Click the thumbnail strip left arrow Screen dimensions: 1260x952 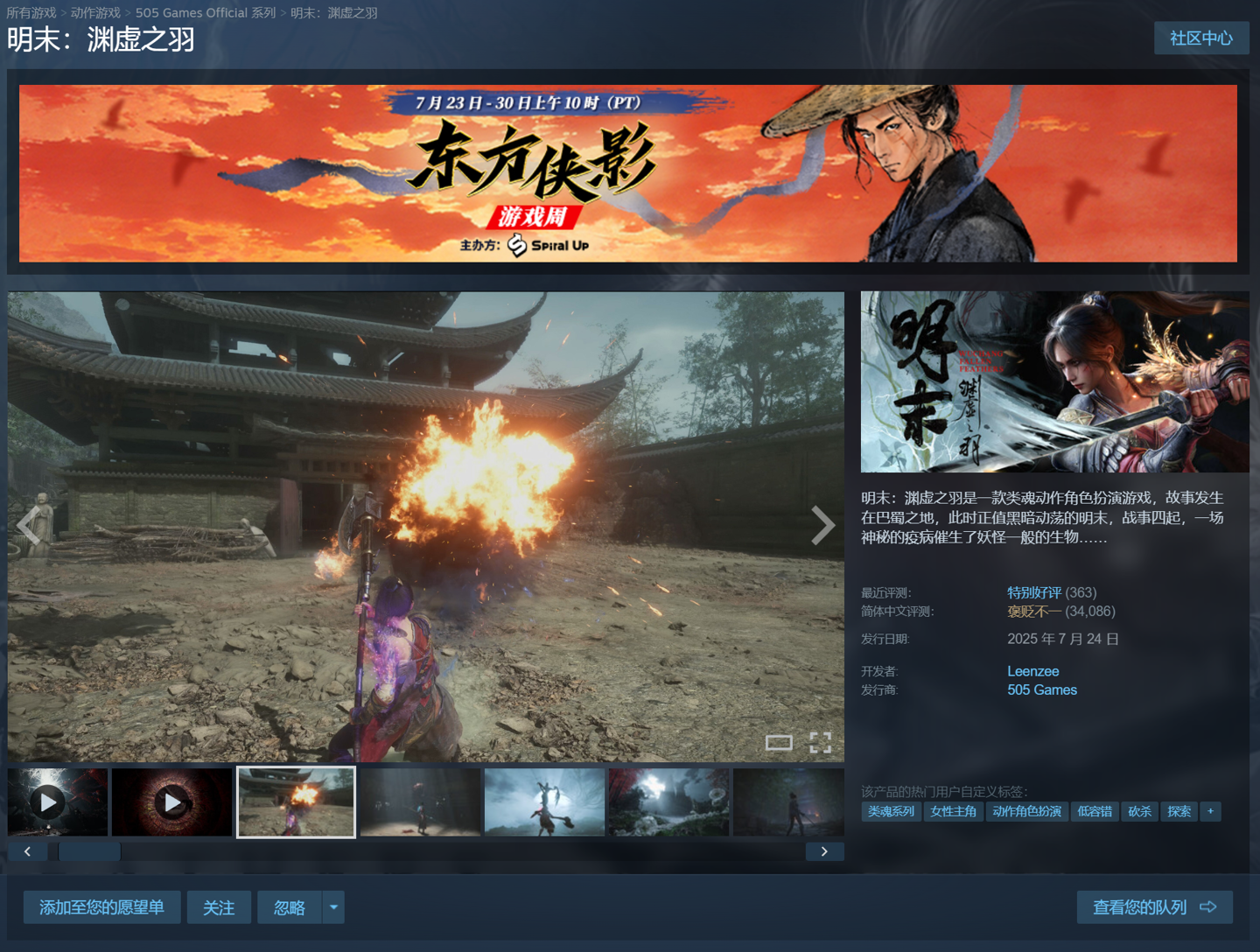[x=27, y=851]
